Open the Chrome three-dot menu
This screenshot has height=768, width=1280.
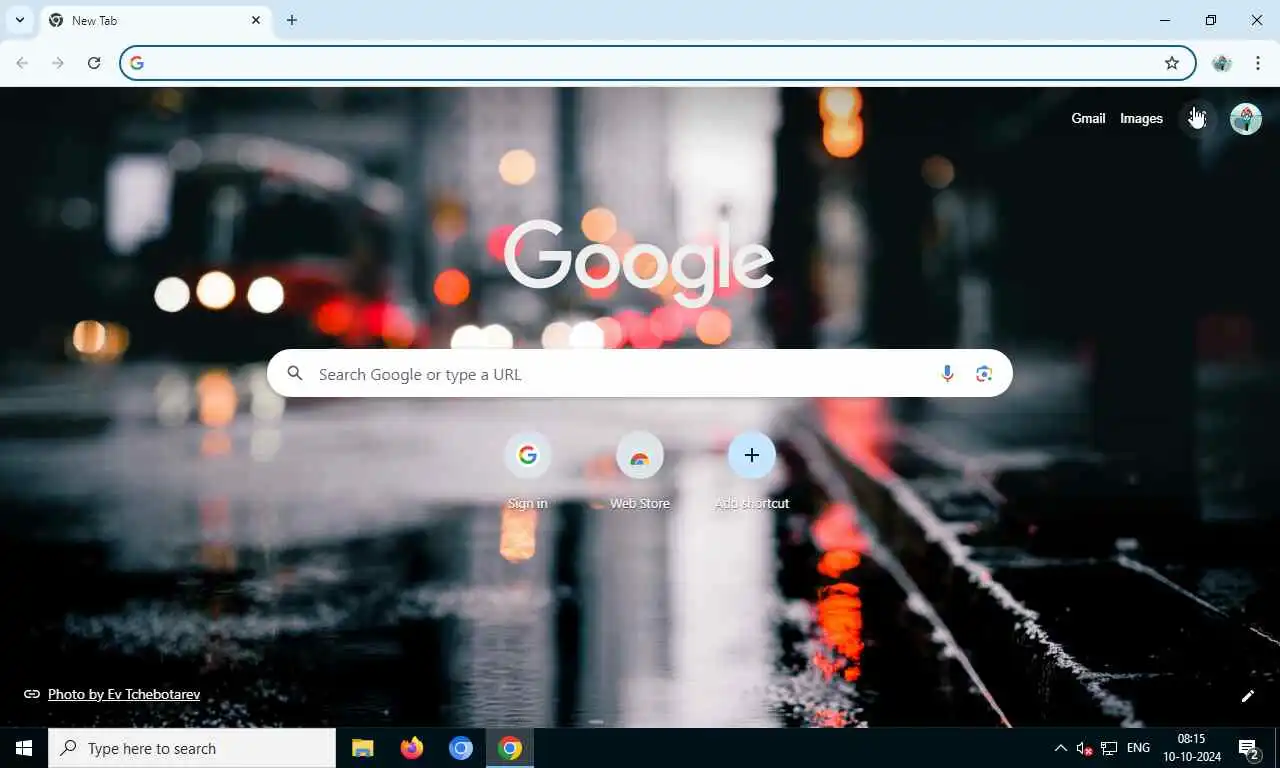pyautogui.click(x=1258, y=63)
